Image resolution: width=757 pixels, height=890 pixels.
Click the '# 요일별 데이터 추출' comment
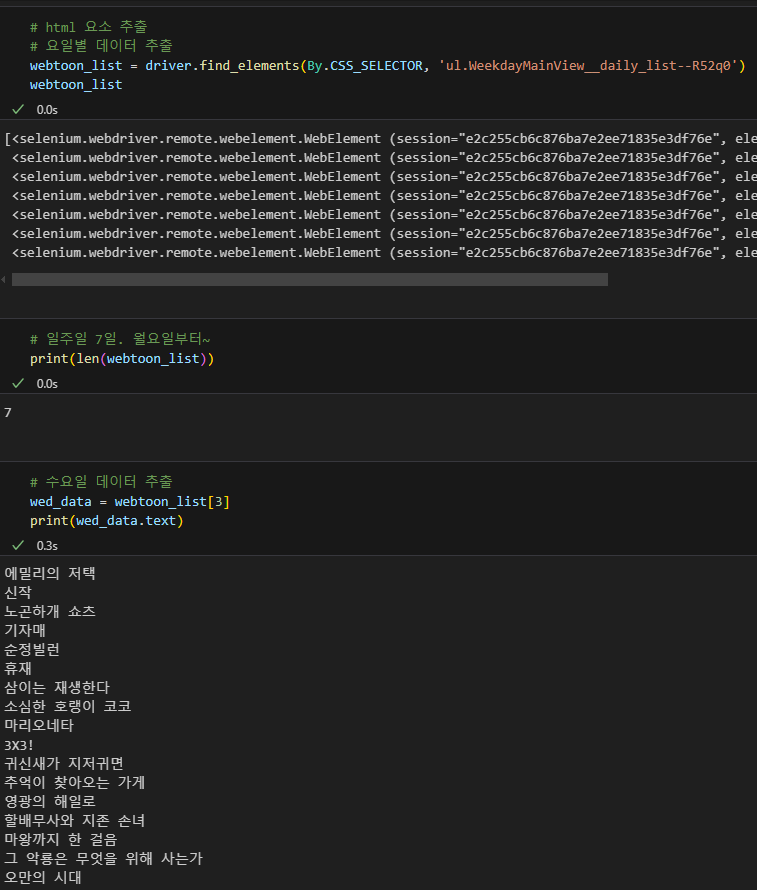[101, 46]
